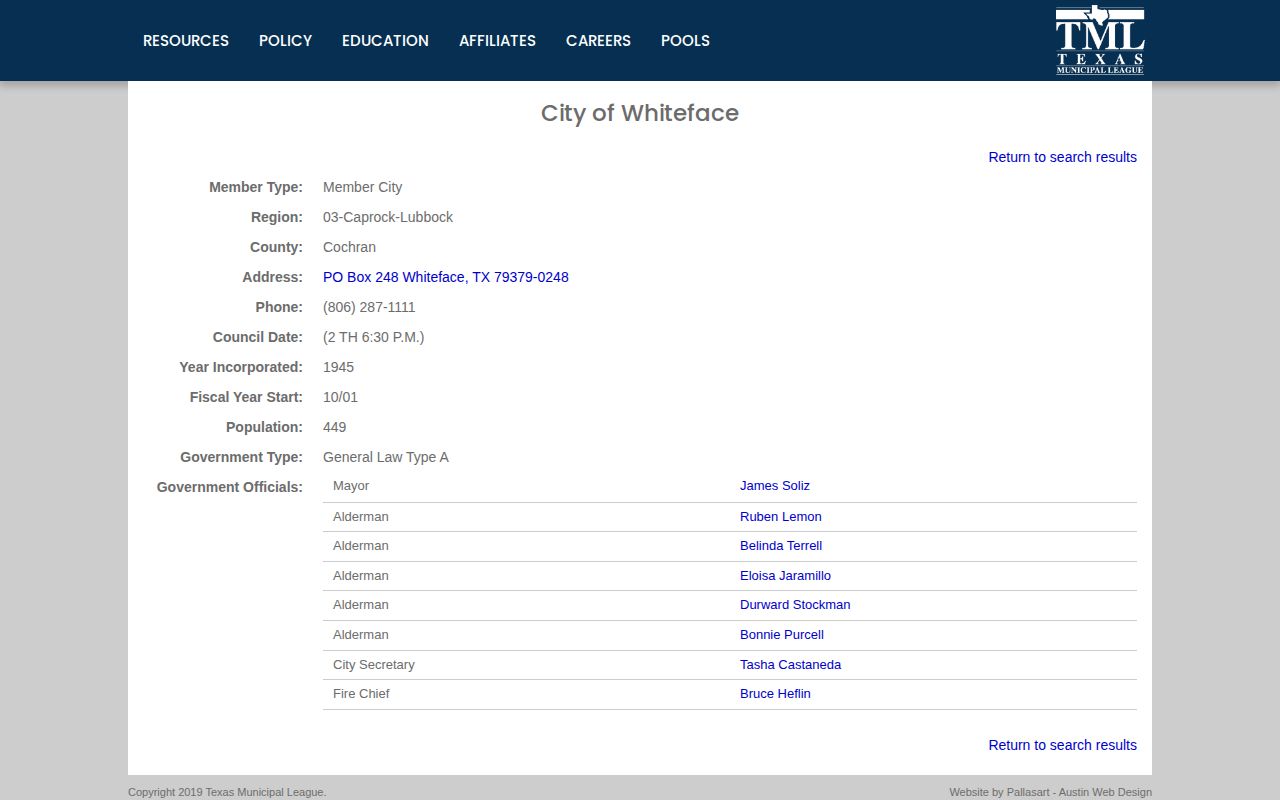Select the year incorporated value 1945
The width and height of the screenshot is (1280, 800).
click(338, 367)
